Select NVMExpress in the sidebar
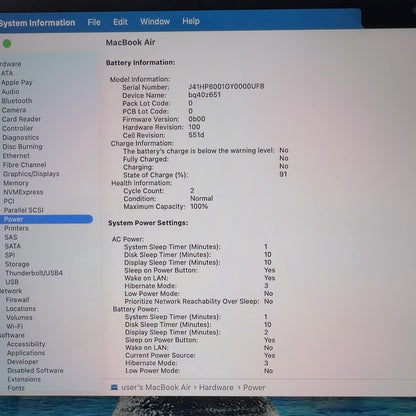416x416 pixels. tap(23, 192)
